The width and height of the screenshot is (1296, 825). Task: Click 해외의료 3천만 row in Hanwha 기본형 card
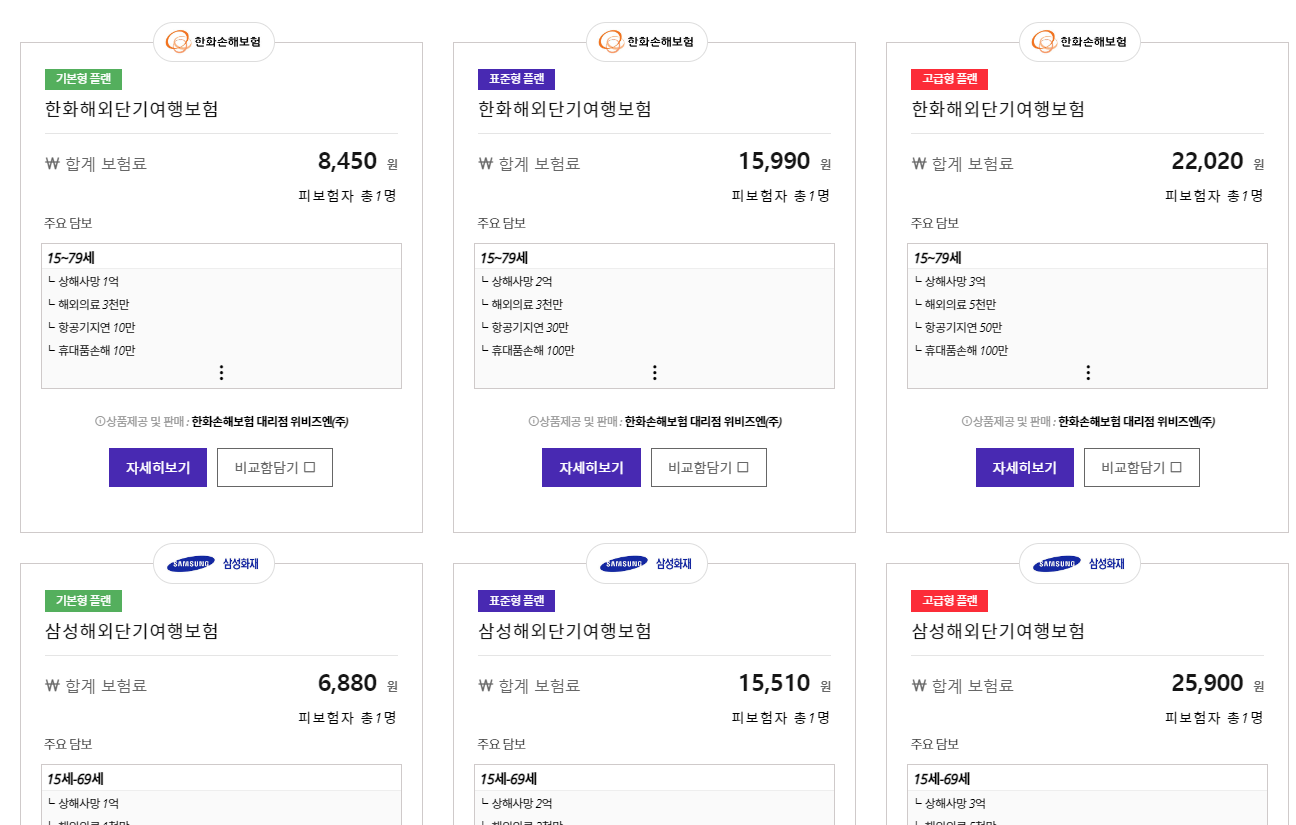88,305
